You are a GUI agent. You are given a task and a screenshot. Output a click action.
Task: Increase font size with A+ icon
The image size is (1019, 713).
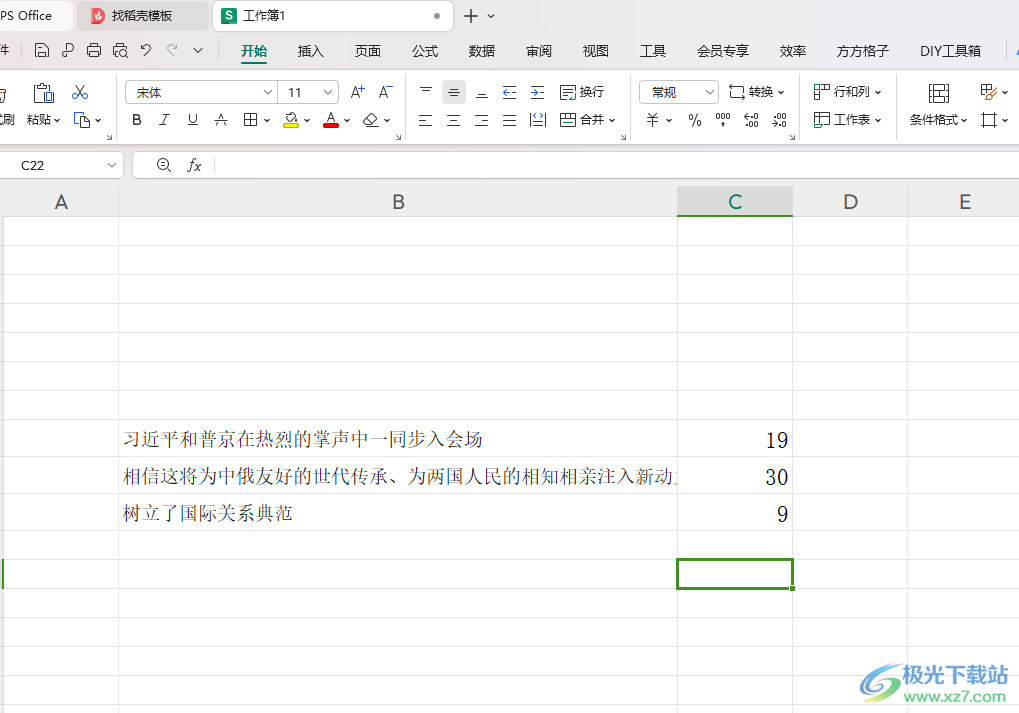(357, 92)
